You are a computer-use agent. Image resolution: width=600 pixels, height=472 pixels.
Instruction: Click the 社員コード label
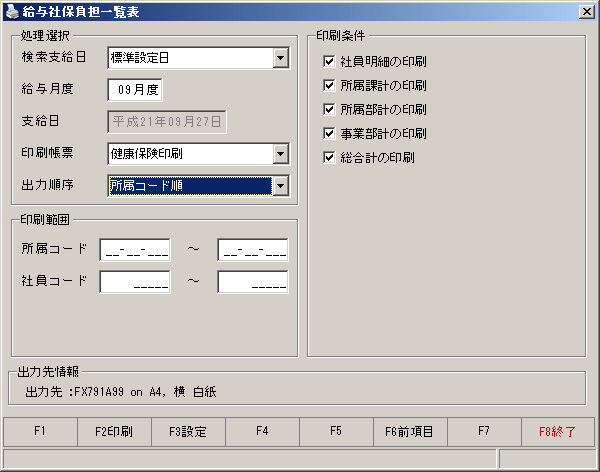pyautogui.click(x=54, y=281)
